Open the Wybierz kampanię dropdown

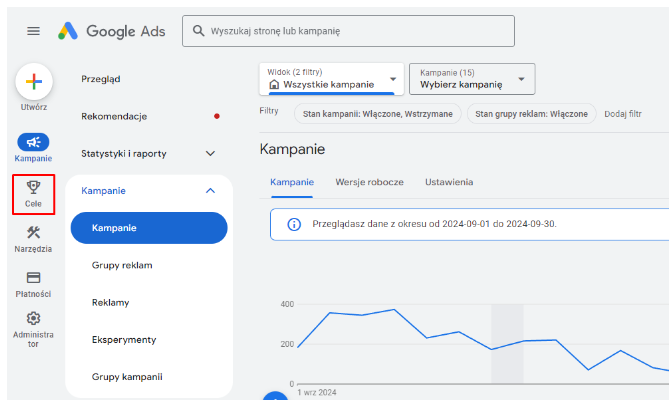(x=471, y=79)
